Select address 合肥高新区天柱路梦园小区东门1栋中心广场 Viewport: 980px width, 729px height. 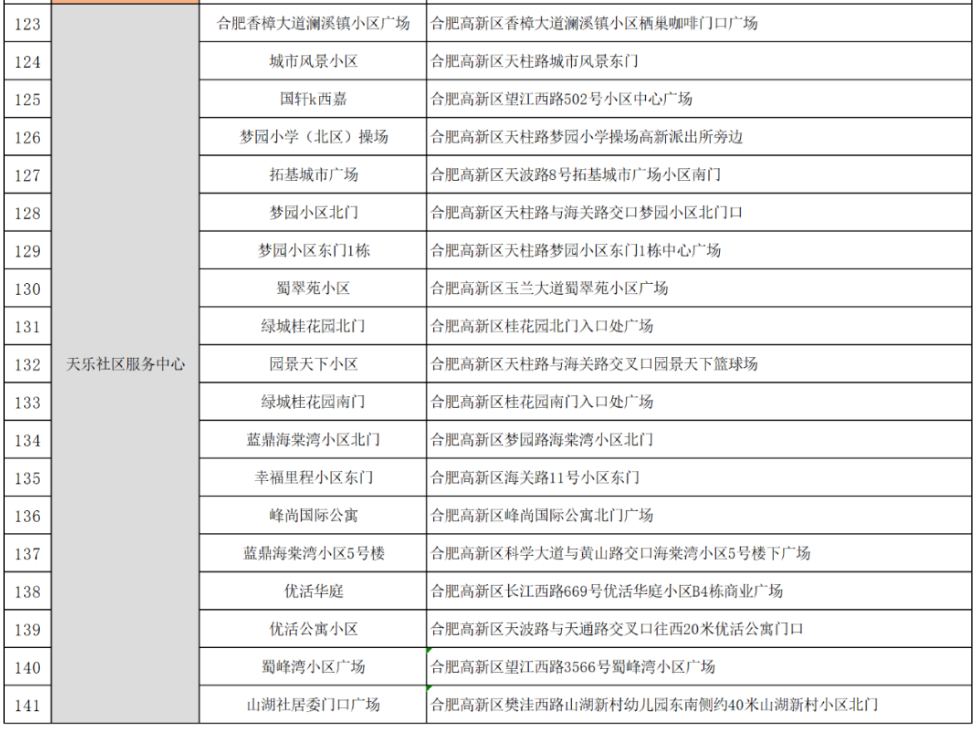[699, 251]
